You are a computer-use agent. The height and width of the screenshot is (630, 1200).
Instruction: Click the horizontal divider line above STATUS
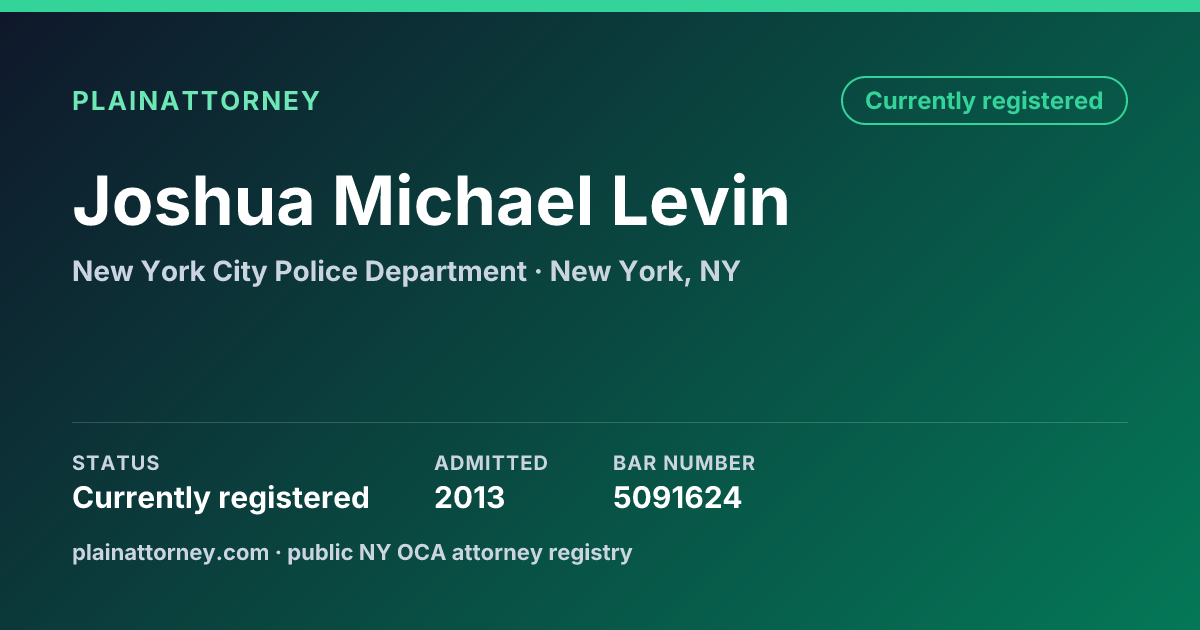click(x=600, y=422)
